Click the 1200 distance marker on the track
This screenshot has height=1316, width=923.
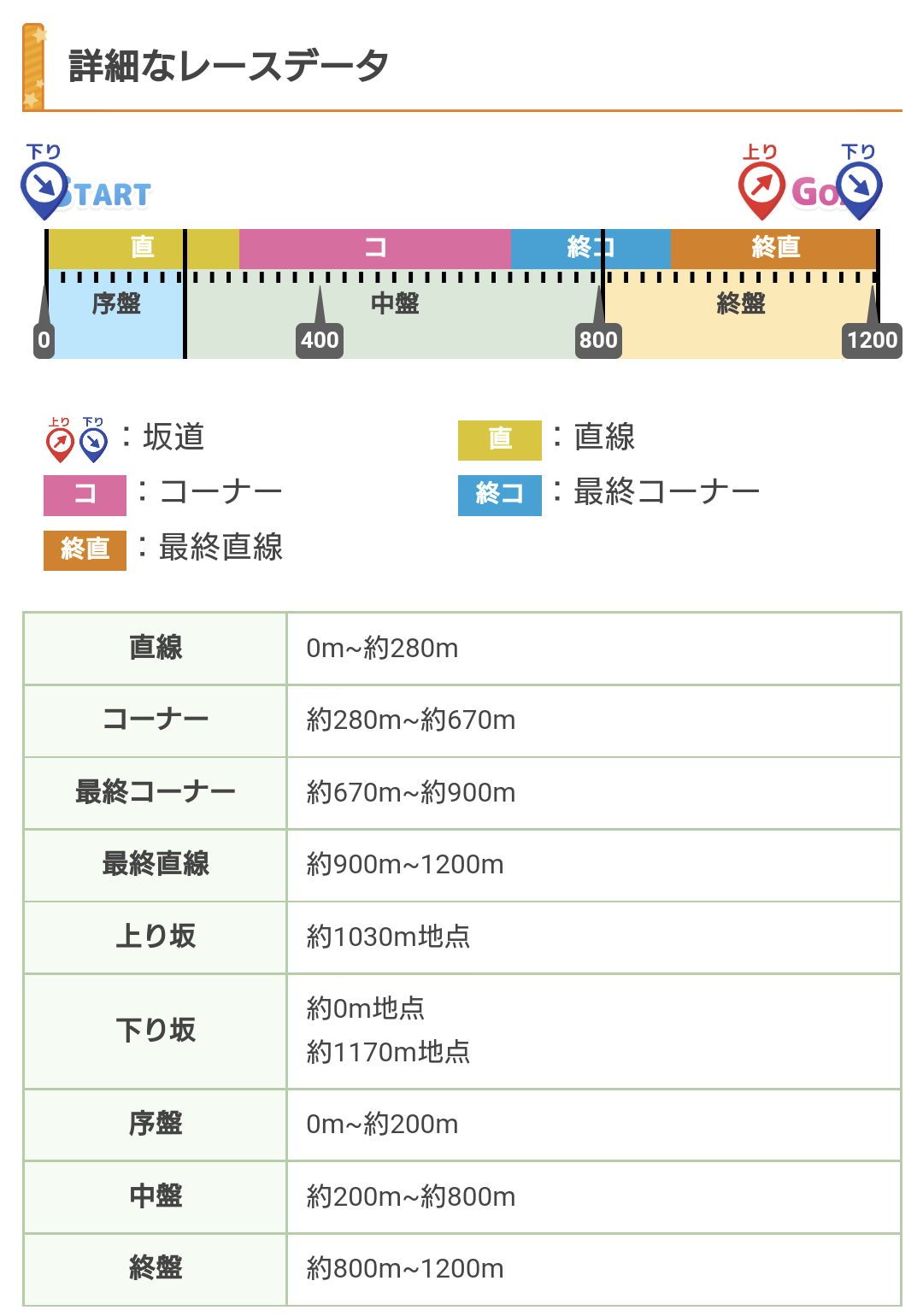(x=872, y=340)
